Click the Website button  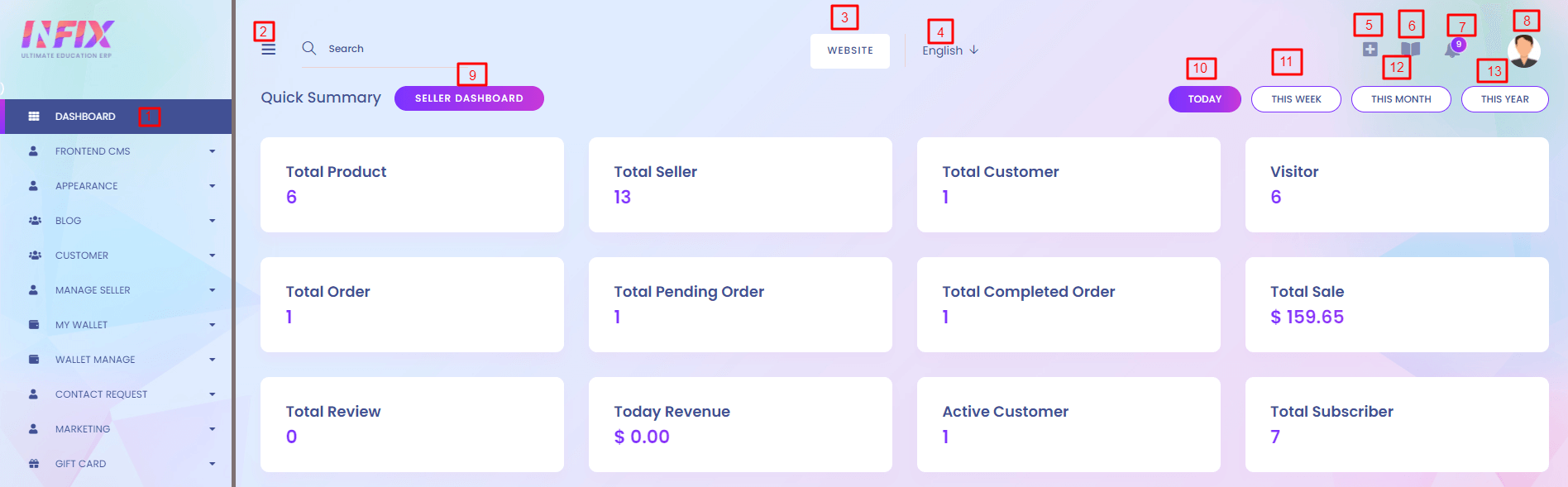click(850, 50)
